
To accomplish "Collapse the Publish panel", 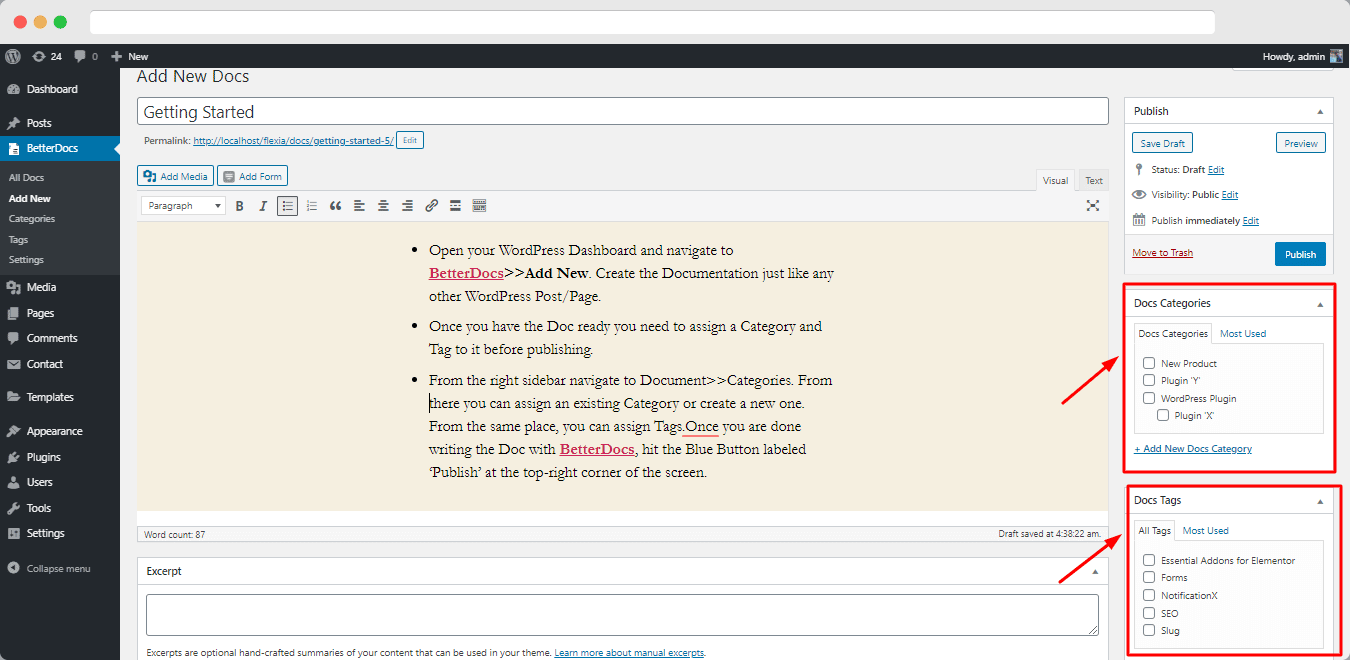I will point(1318,110).
